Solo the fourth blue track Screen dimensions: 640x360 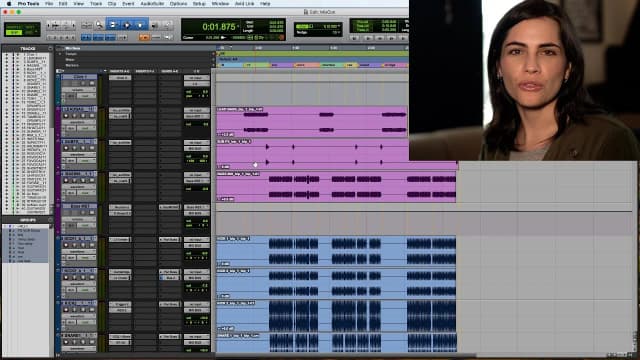(84, 342)
